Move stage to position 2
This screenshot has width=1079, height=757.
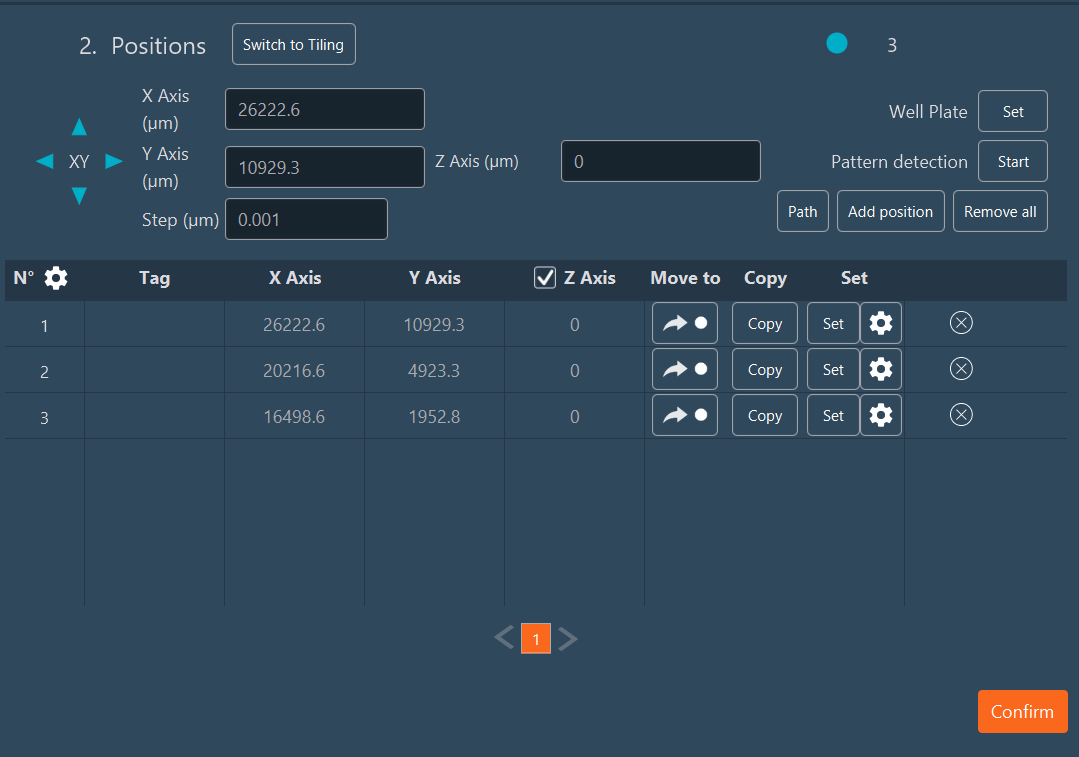684,369
